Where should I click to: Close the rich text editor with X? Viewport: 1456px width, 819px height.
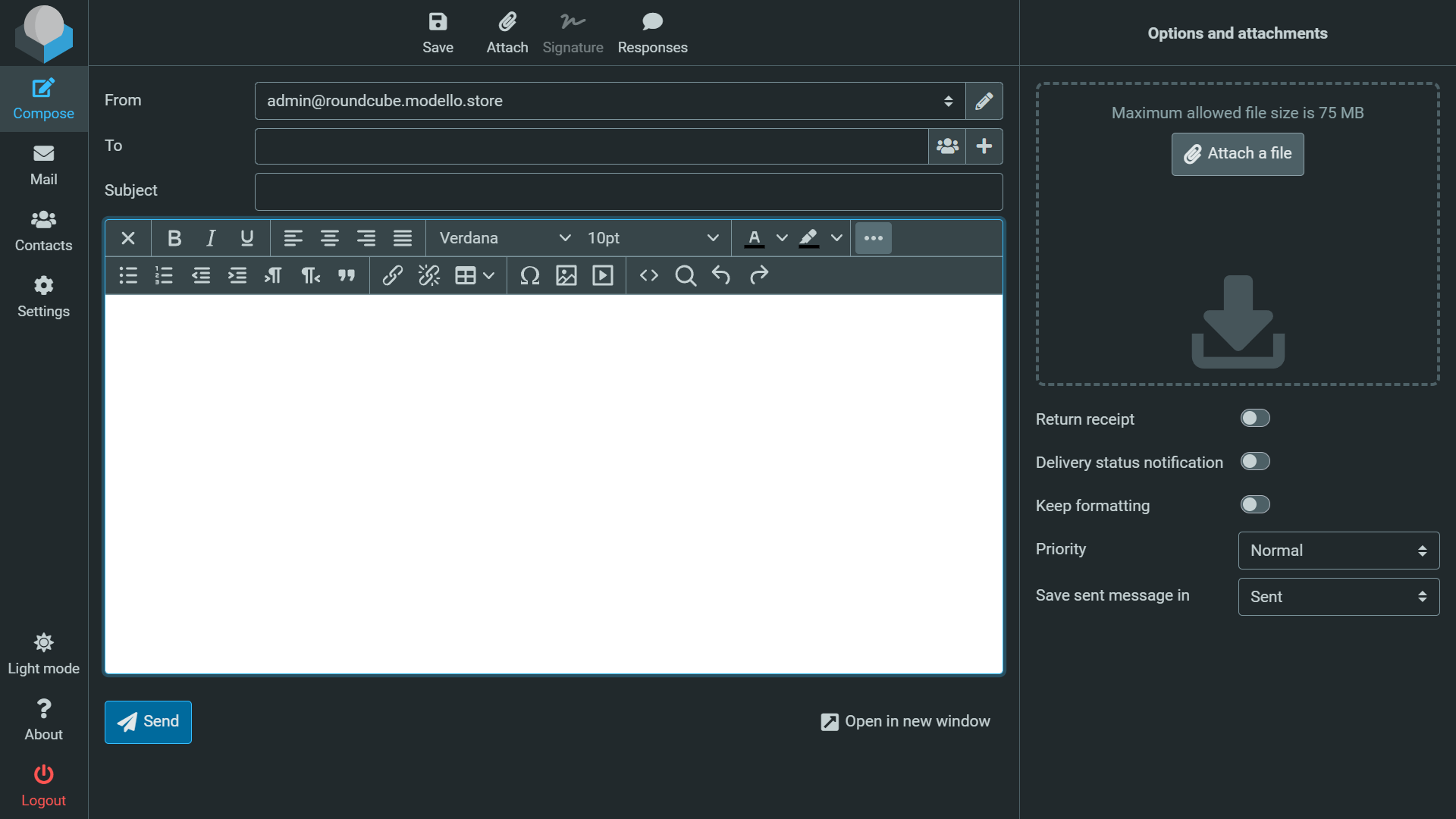128,238
